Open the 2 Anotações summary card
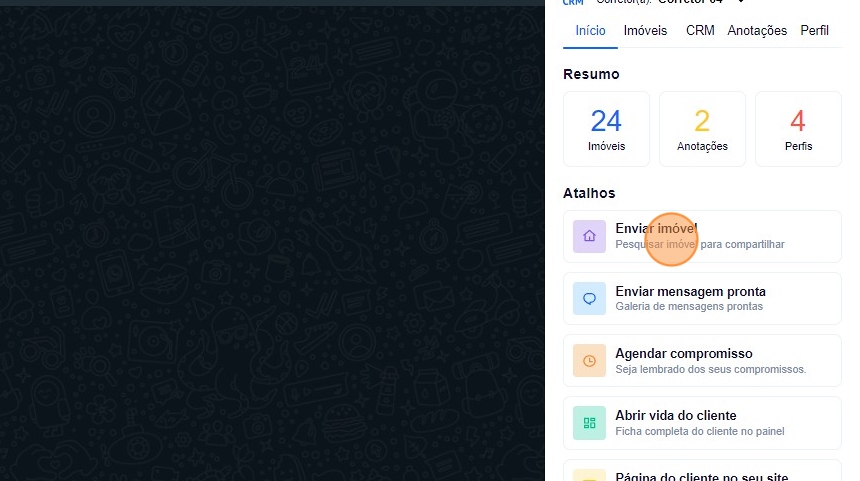This screenshot has height=481, width=860. [702, 129]
